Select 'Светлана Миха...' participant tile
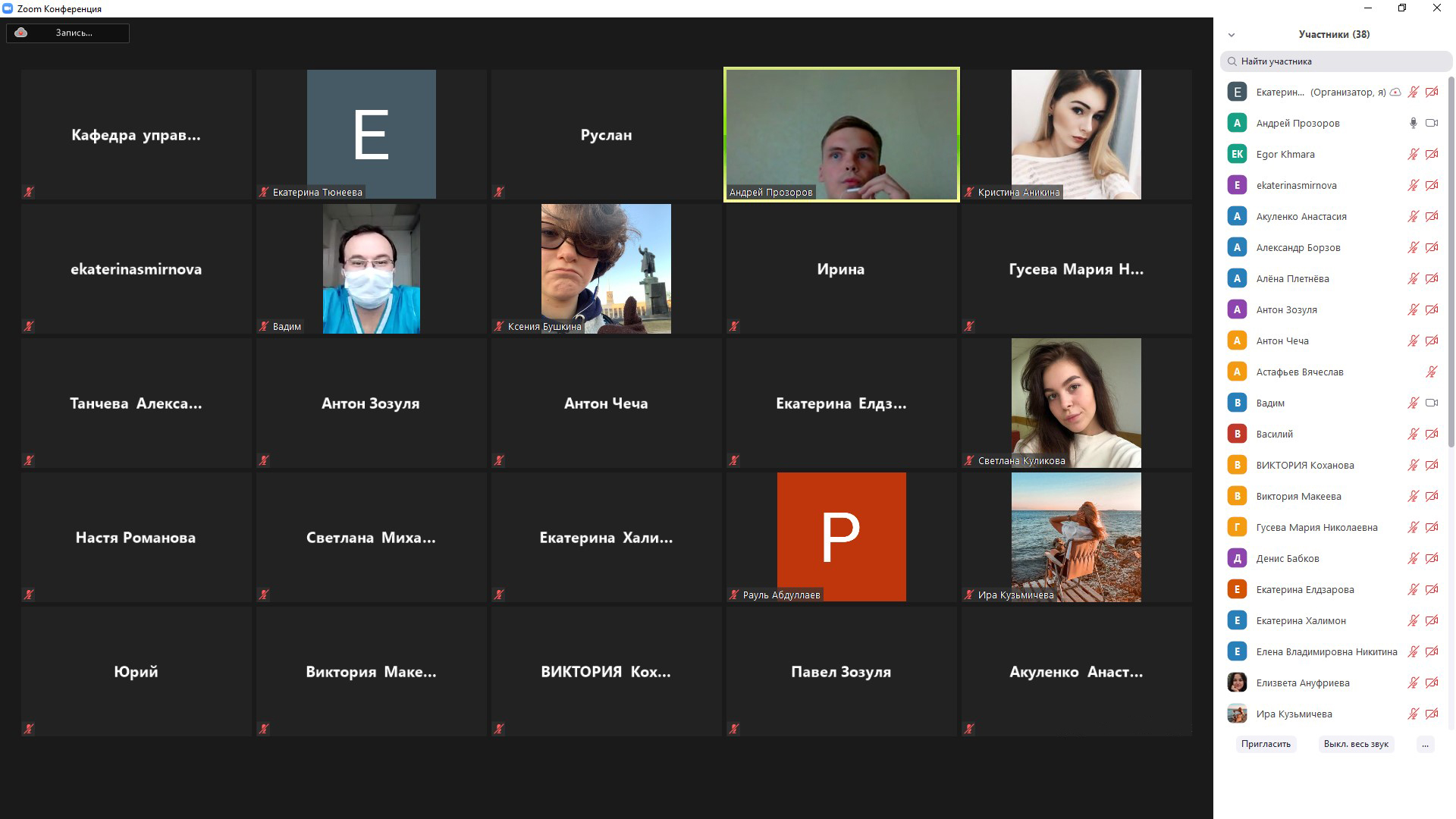The width and height of the screenshot is (1456, 819). 371,537
